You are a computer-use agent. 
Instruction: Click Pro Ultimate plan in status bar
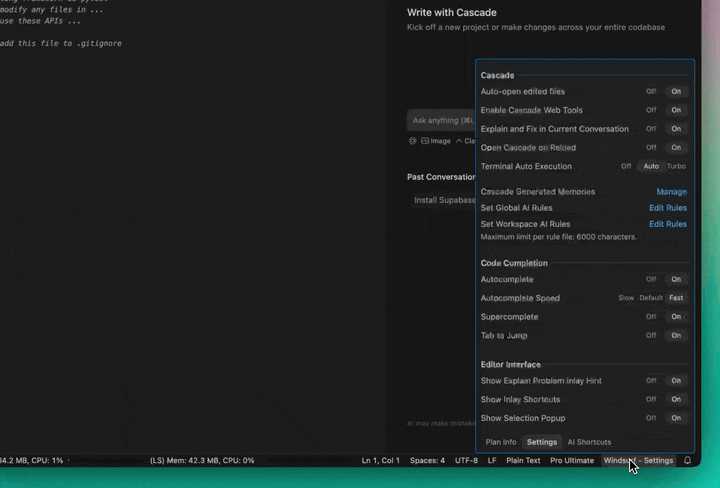[572, 460]
